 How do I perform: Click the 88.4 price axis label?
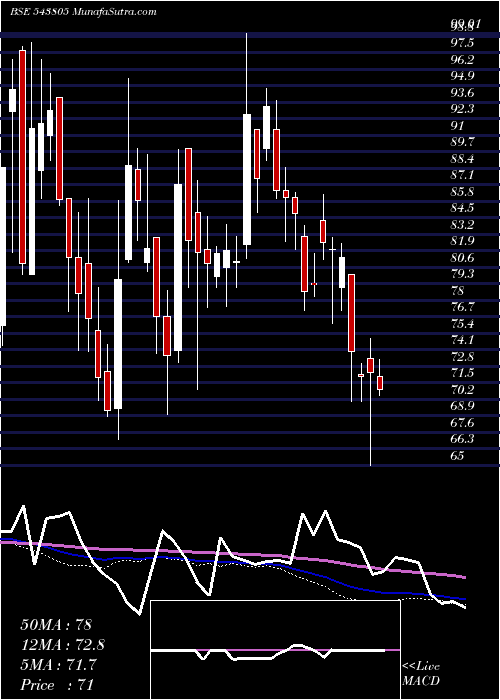(462, 158)
